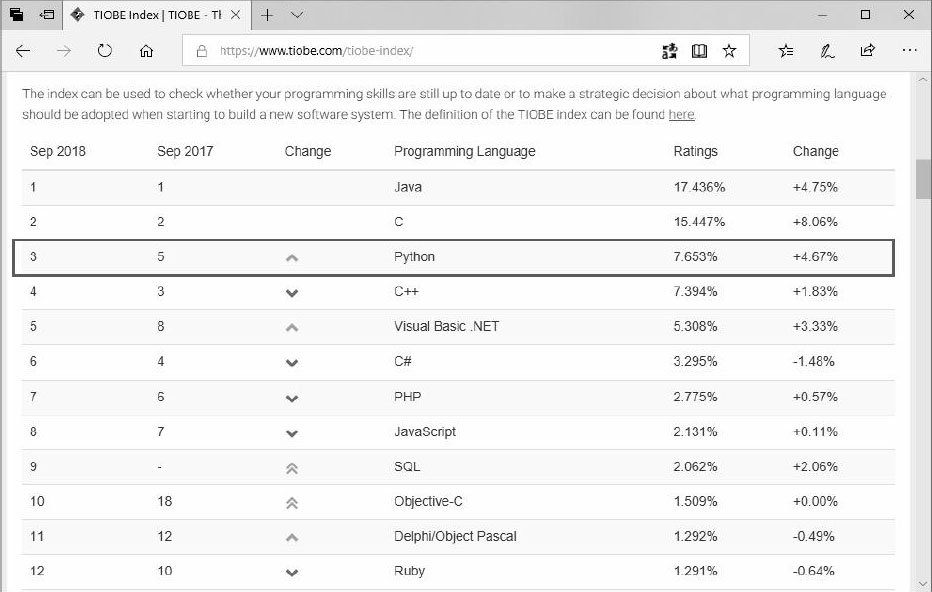
Task: Minimize the browser window
Action: point(822,15)
